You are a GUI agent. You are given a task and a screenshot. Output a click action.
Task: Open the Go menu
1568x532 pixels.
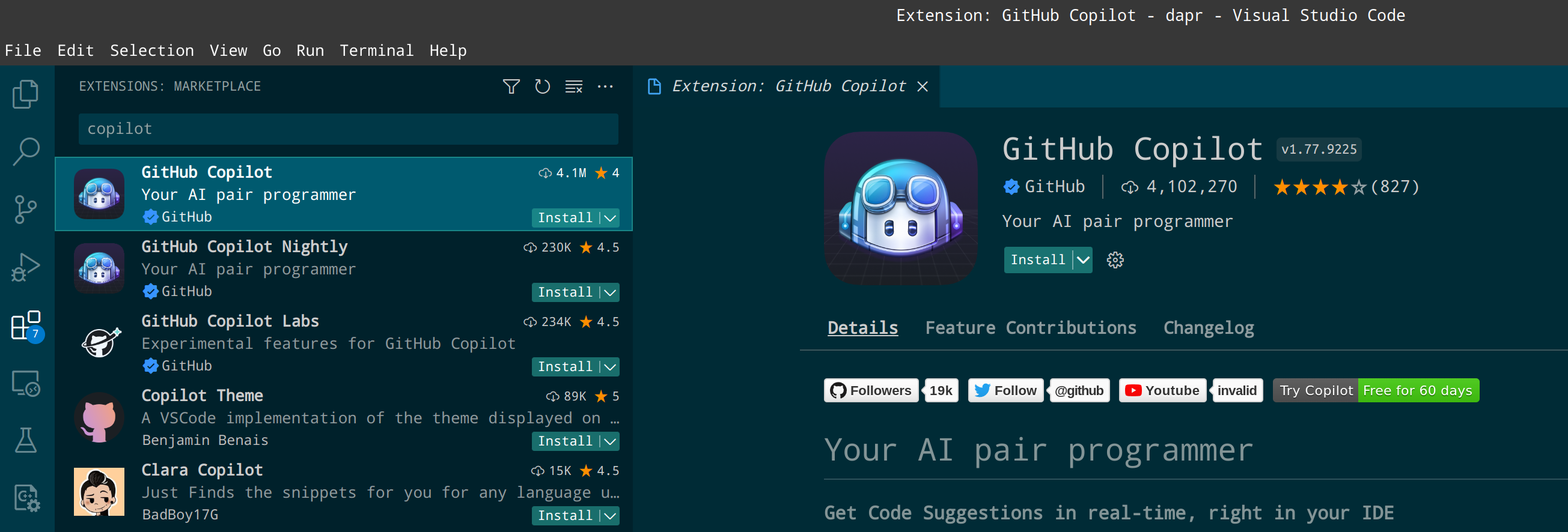tap(272, 50)
